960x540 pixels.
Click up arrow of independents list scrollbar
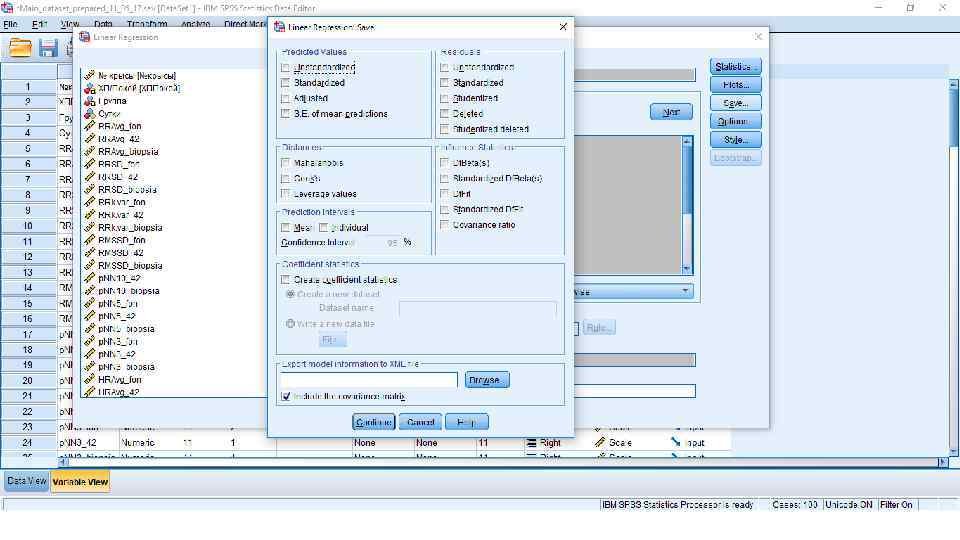[686, 141]
